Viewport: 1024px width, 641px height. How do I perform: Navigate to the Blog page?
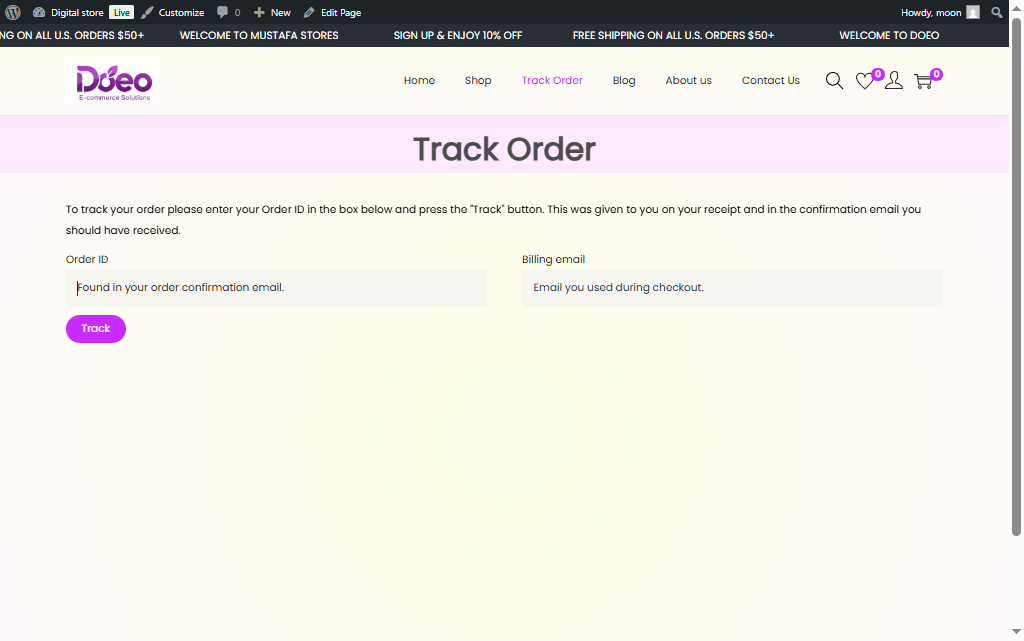624,81
